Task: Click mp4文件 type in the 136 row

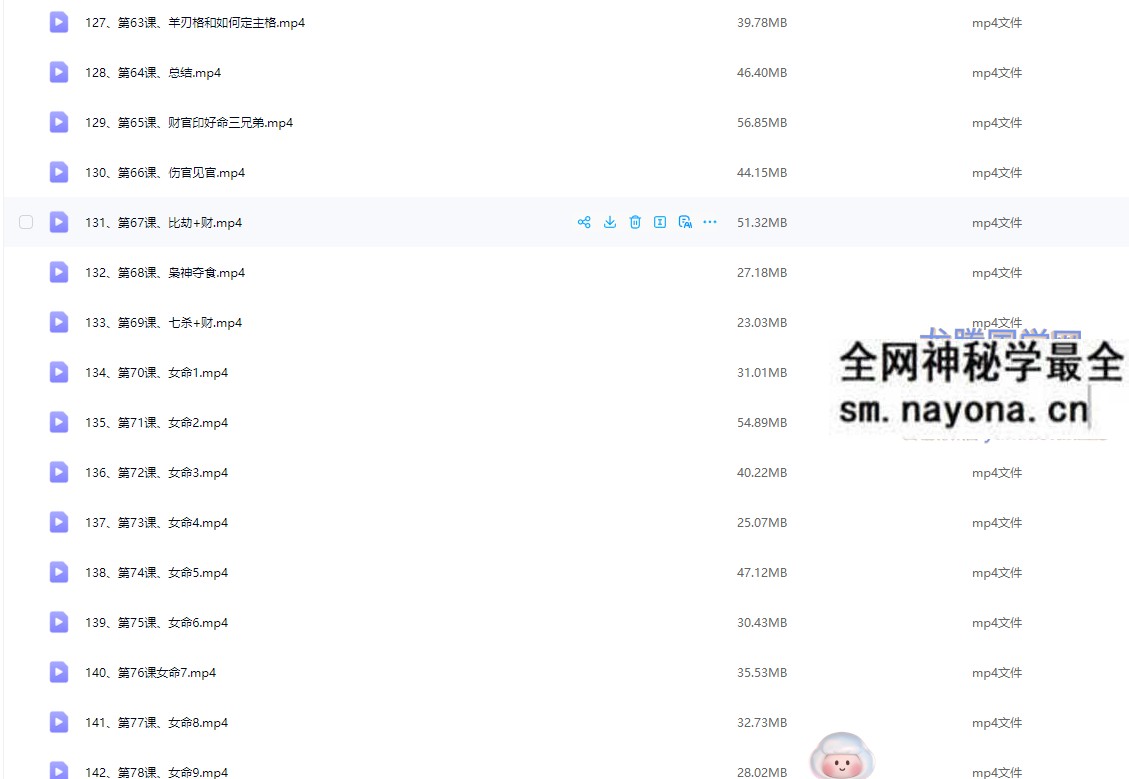Action: 997,472
